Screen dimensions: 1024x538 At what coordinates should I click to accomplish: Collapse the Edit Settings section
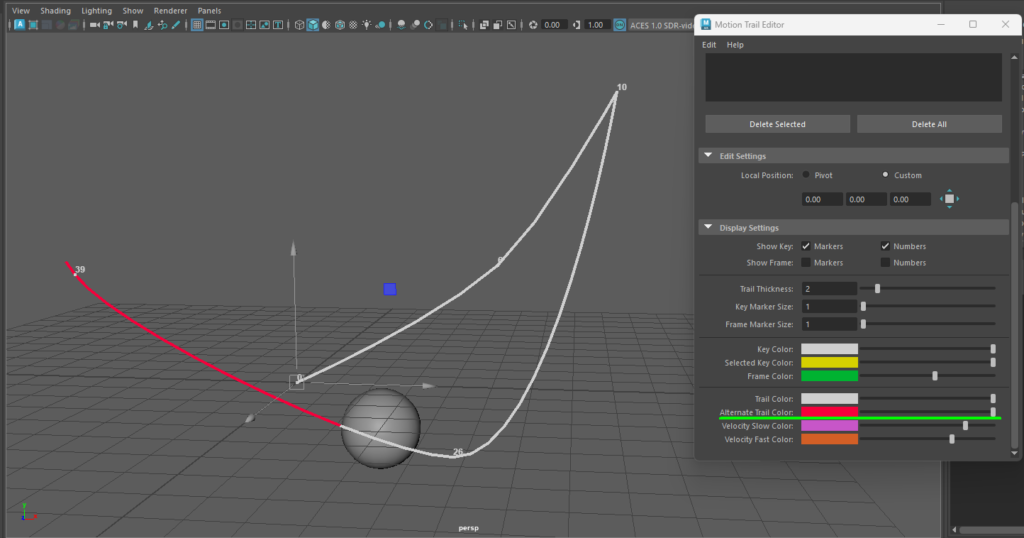tap(708, 156)
